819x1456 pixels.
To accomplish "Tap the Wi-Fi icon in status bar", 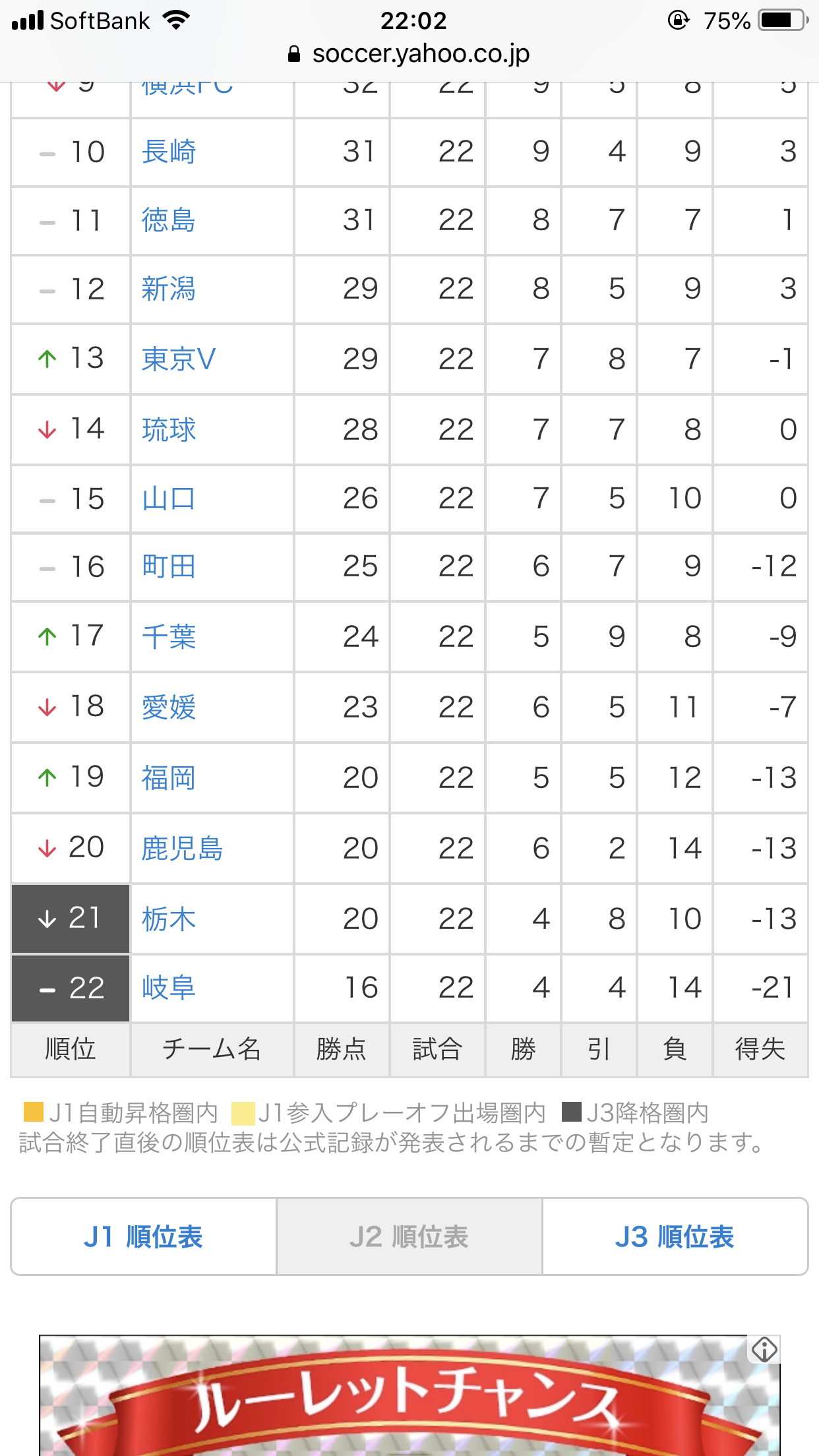I will tap(176, 20).
